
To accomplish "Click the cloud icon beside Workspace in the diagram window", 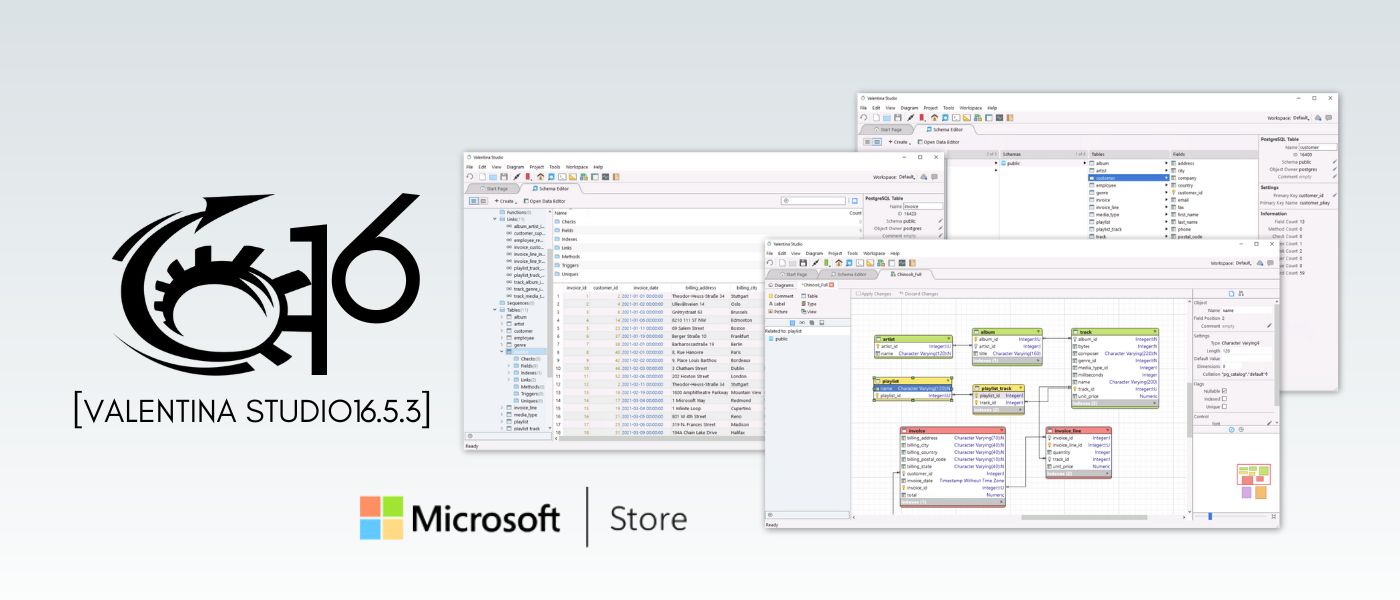I will (x=1260, y=263).
